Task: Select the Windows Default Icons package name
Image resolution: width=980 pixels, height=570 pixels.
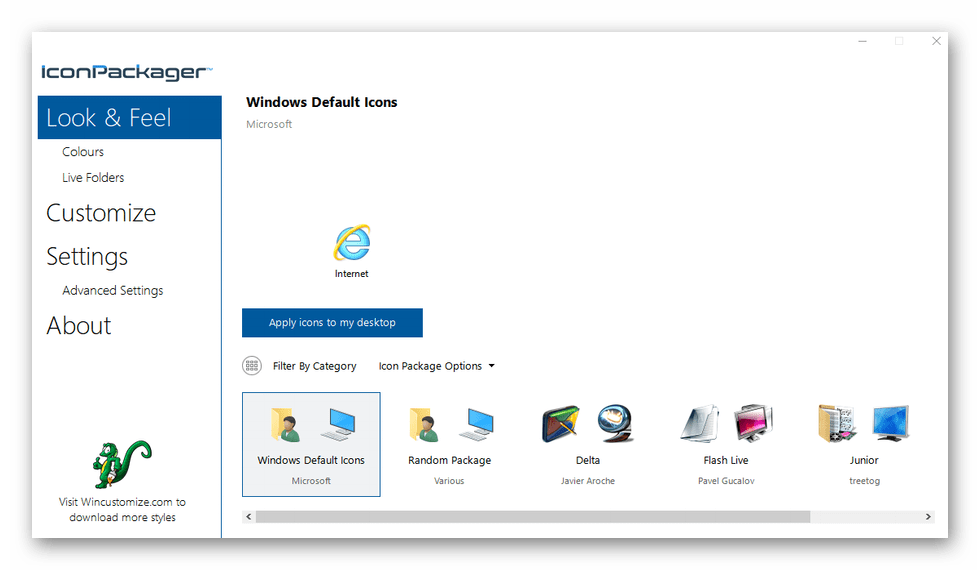Action: click(x=311, y=461)
